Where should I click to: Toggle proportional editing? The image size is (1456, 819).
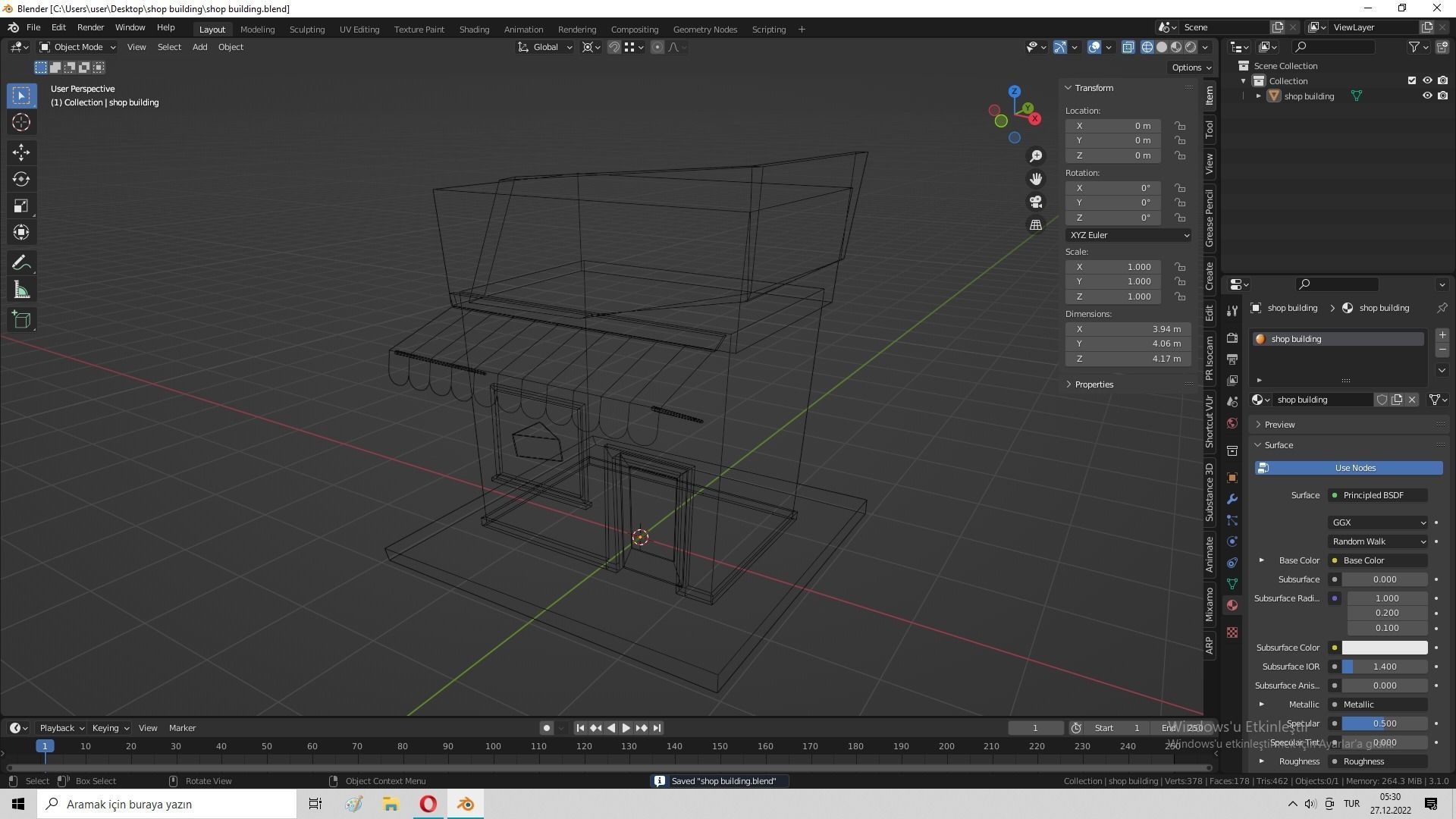[657, 47]
